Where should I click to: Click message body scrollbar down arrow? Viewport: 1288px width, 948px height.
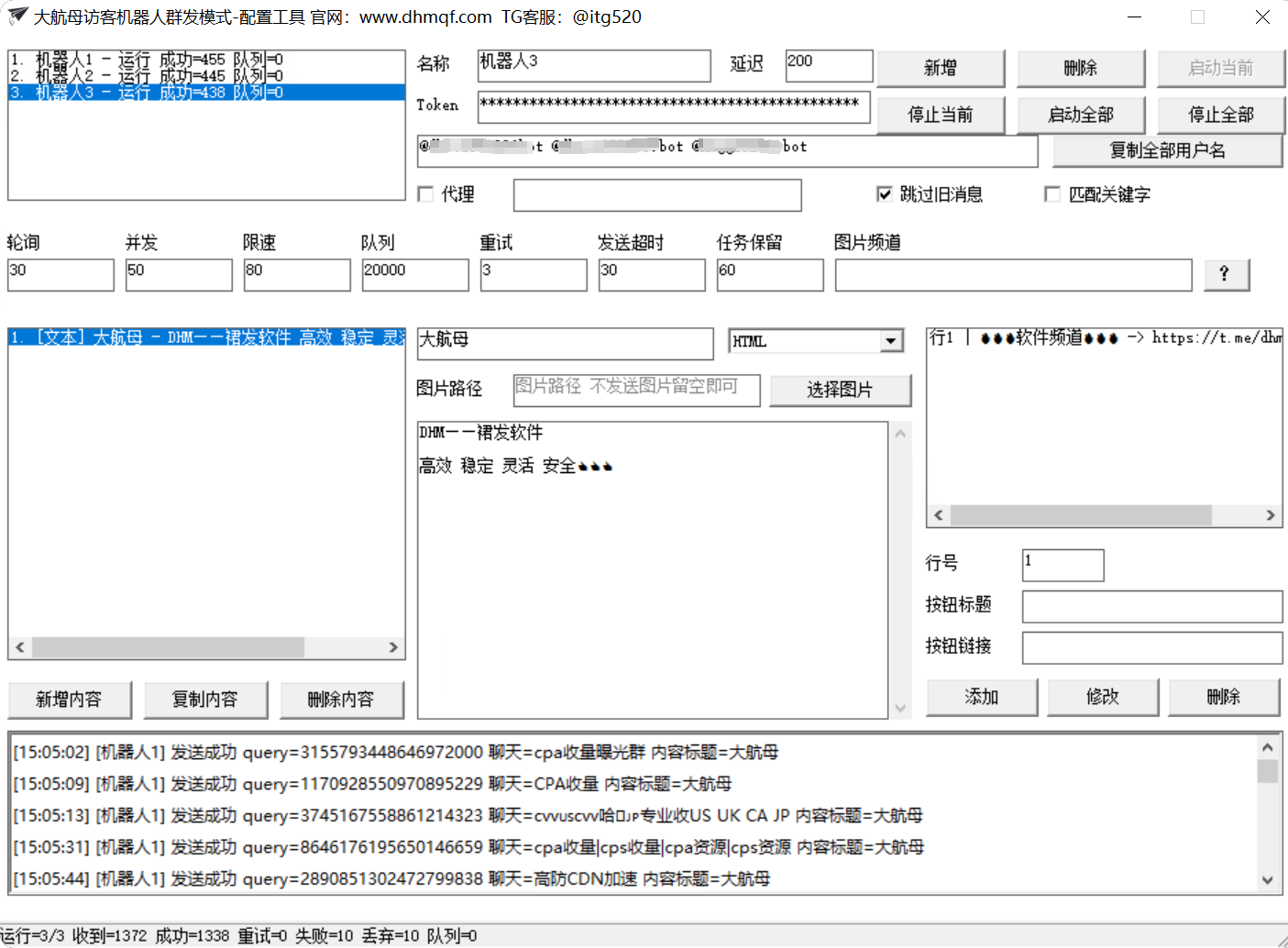[900, 708]
